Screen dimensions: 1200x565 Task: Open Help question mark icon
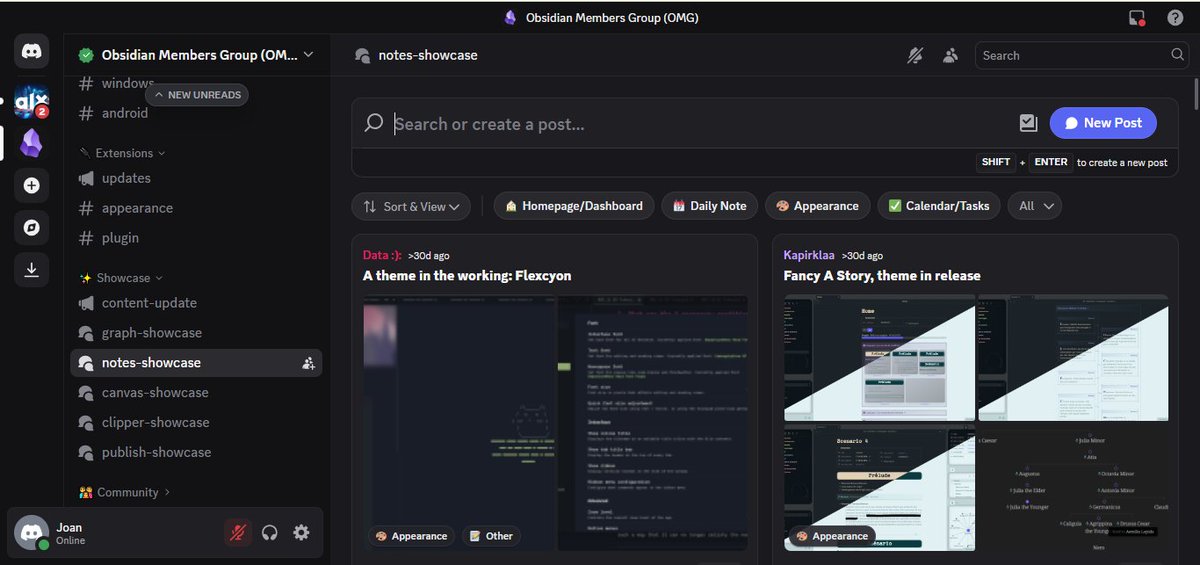pyautogui.click(x=1175, y=17)
